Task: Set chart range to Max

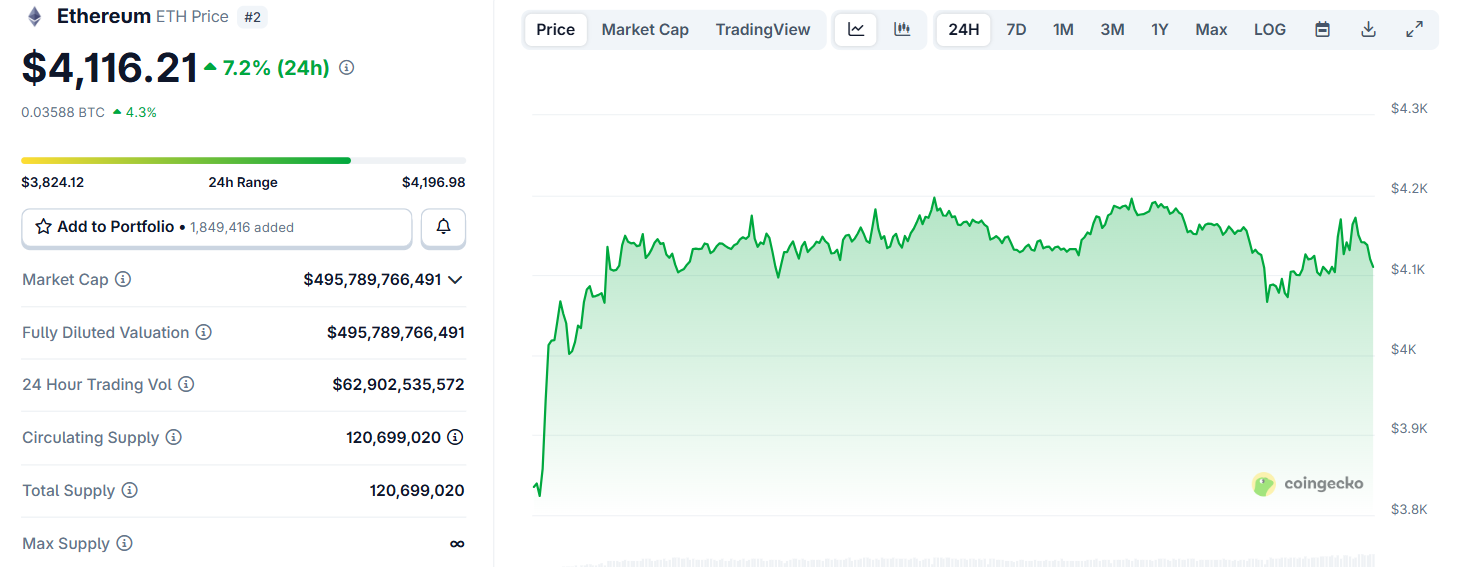Action: (1211, 30)
